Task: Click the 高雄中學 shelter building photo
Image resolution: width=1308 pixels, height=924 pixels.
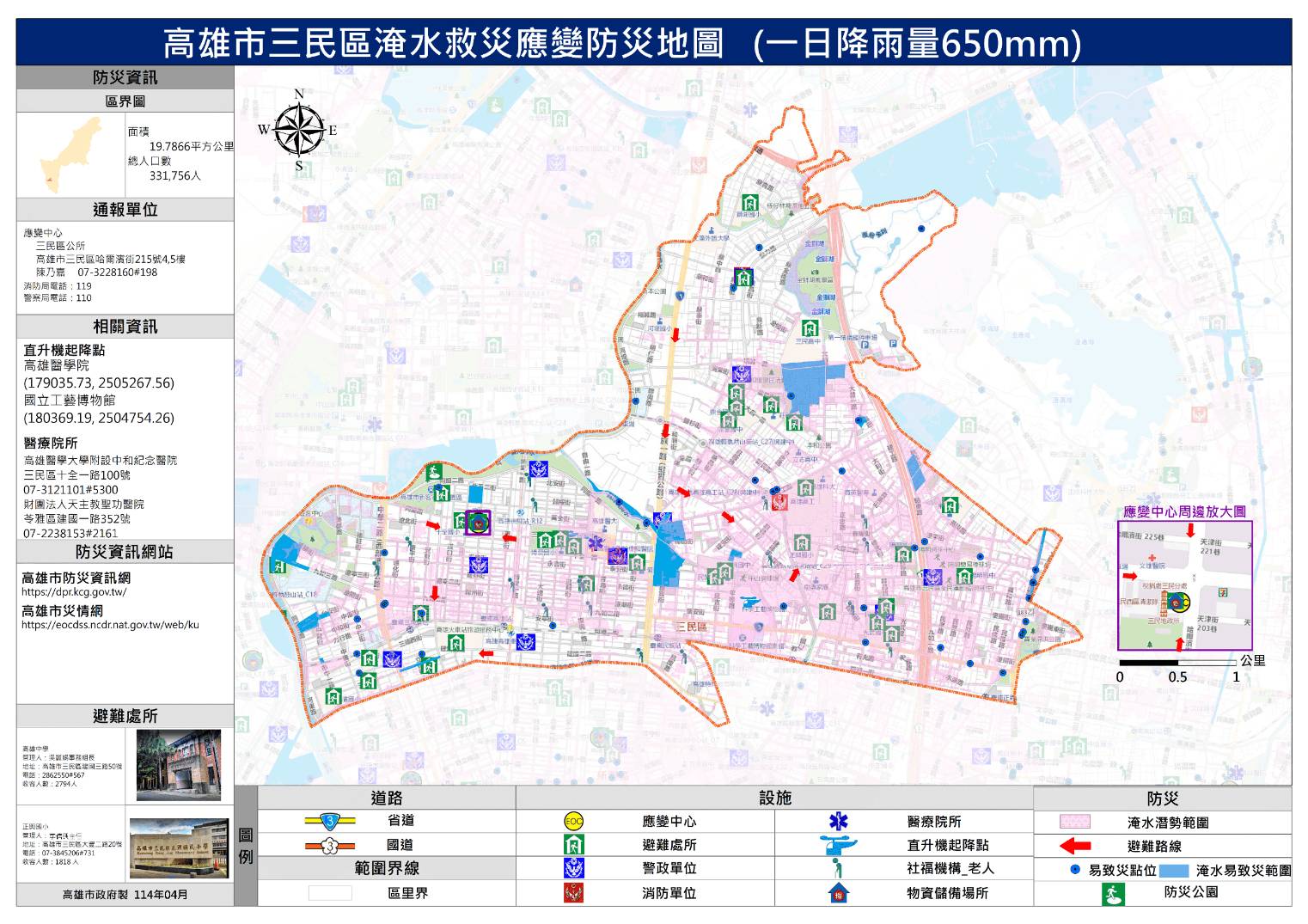Action: pyautogui.click(x=179, y=765)
